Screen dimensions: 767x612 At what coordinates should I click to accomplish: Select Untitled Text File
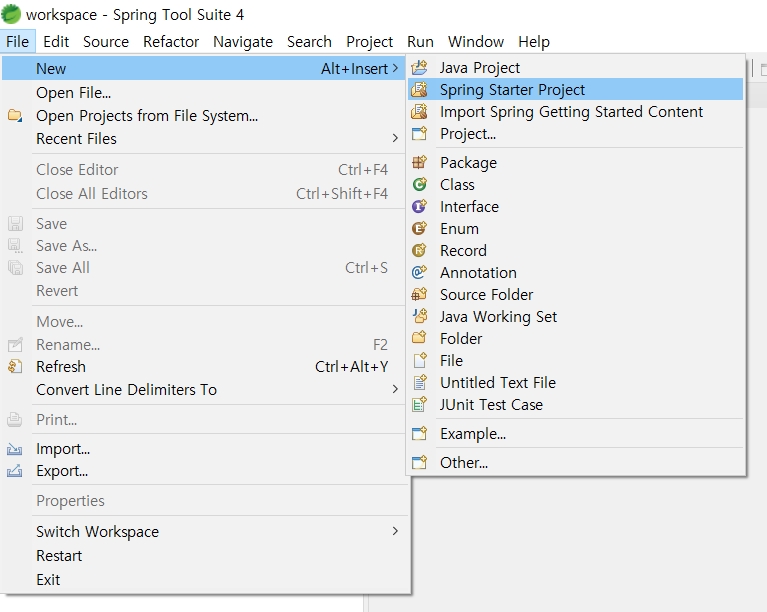click(575, 383)
